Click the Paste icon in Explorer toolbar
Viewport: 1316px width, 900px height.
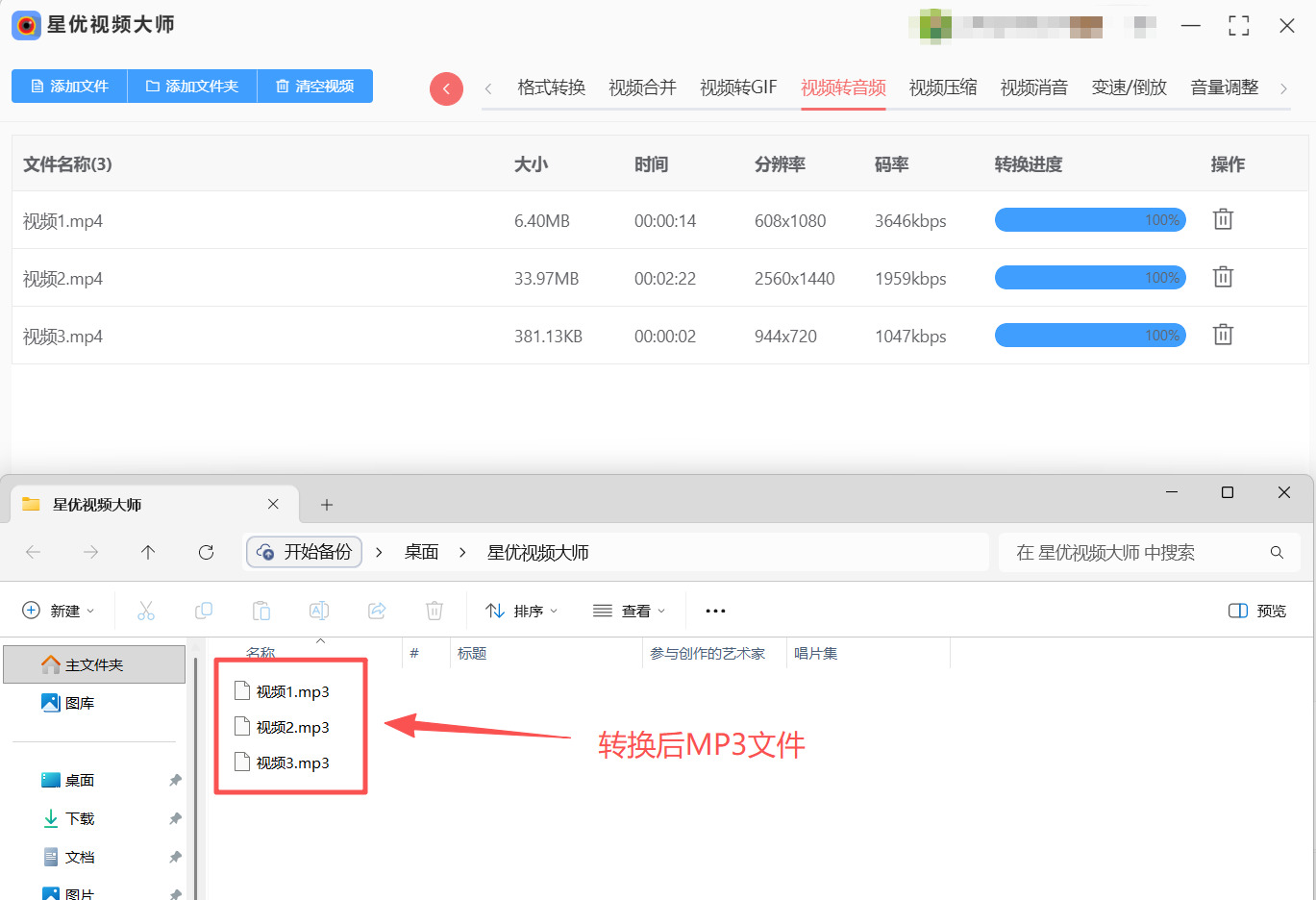click(x=261, y=611)
